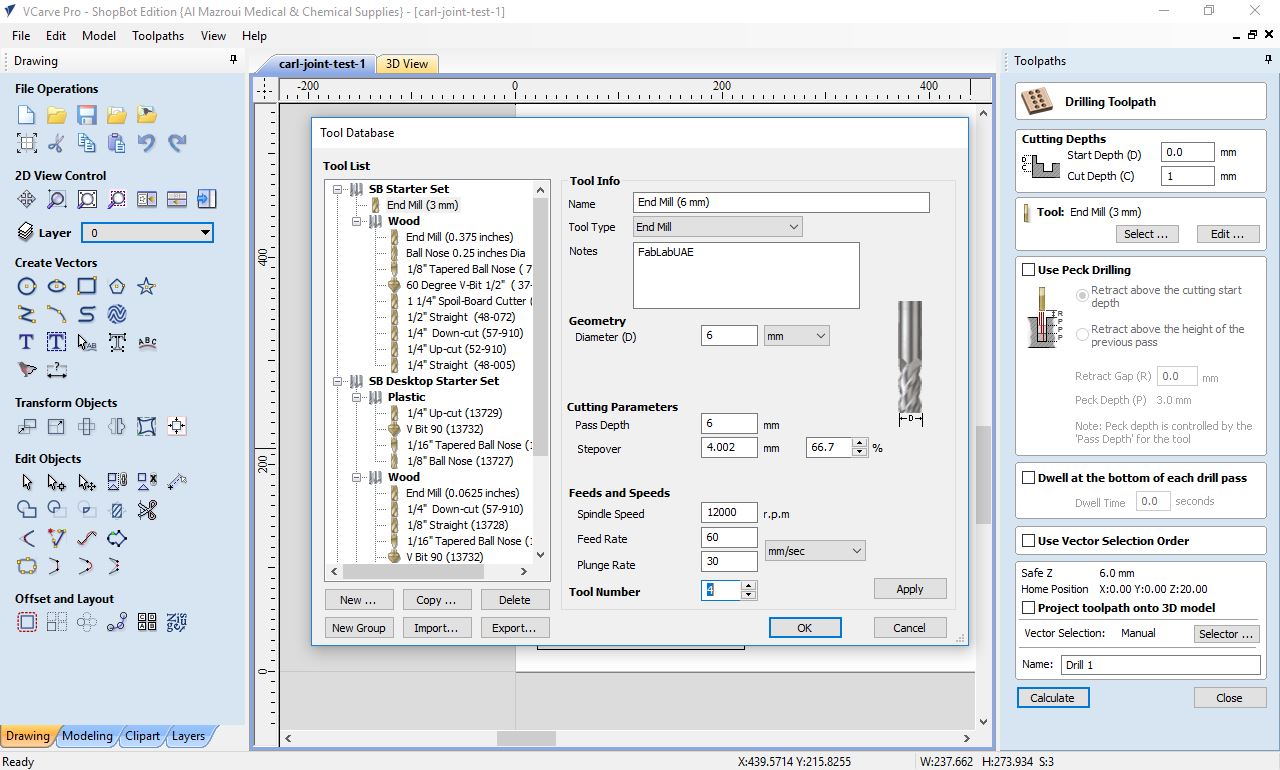
Task: Click the Layers stack icon beside Layer
Action: pyautogui.click(x=26, y=233)
